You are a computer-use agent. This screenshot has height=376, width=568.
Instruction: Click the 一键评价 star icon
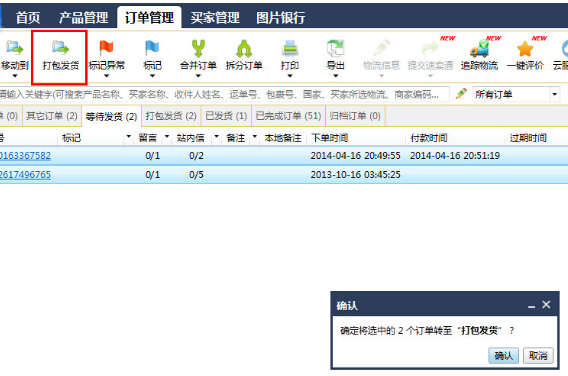tap(525, 49)
